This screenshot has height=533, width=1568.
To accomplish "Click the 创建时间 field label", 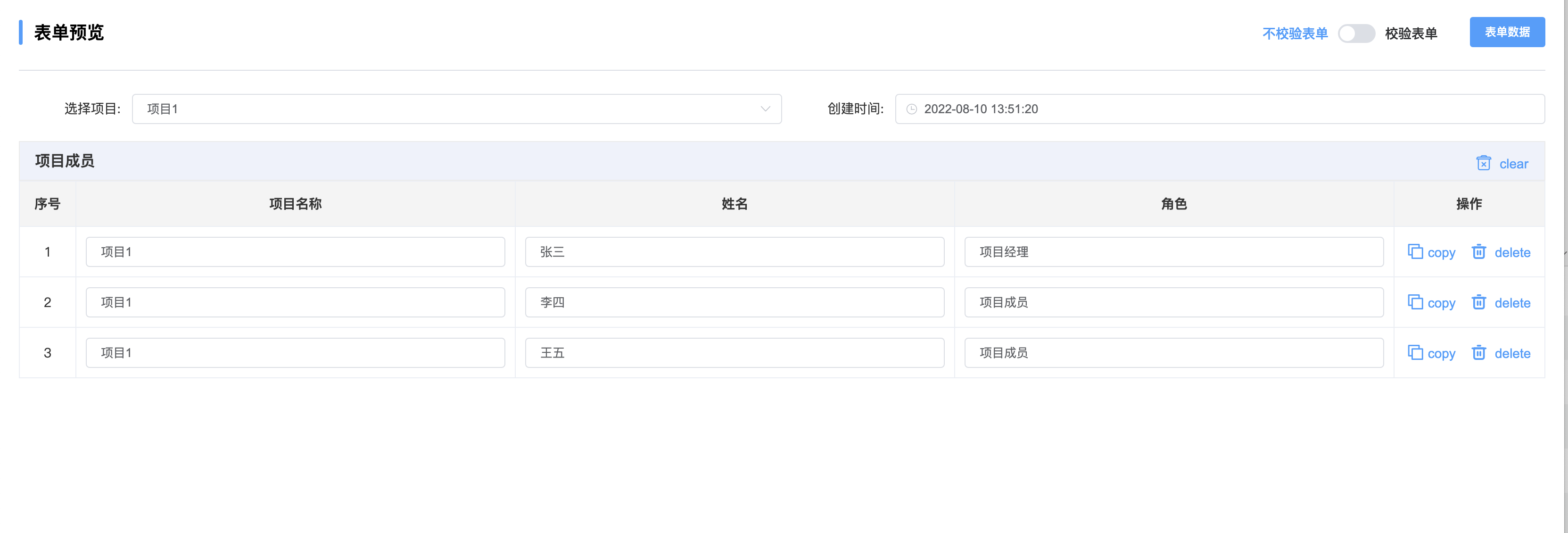I will coord(855,109).
